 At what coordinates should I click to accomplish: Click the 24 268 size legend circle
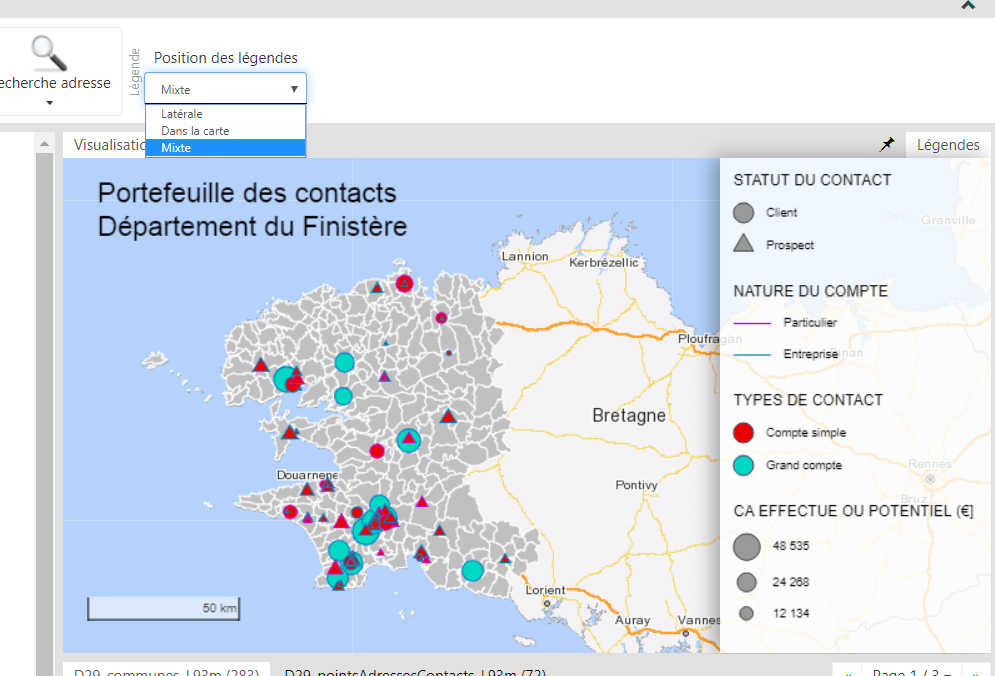746,582
